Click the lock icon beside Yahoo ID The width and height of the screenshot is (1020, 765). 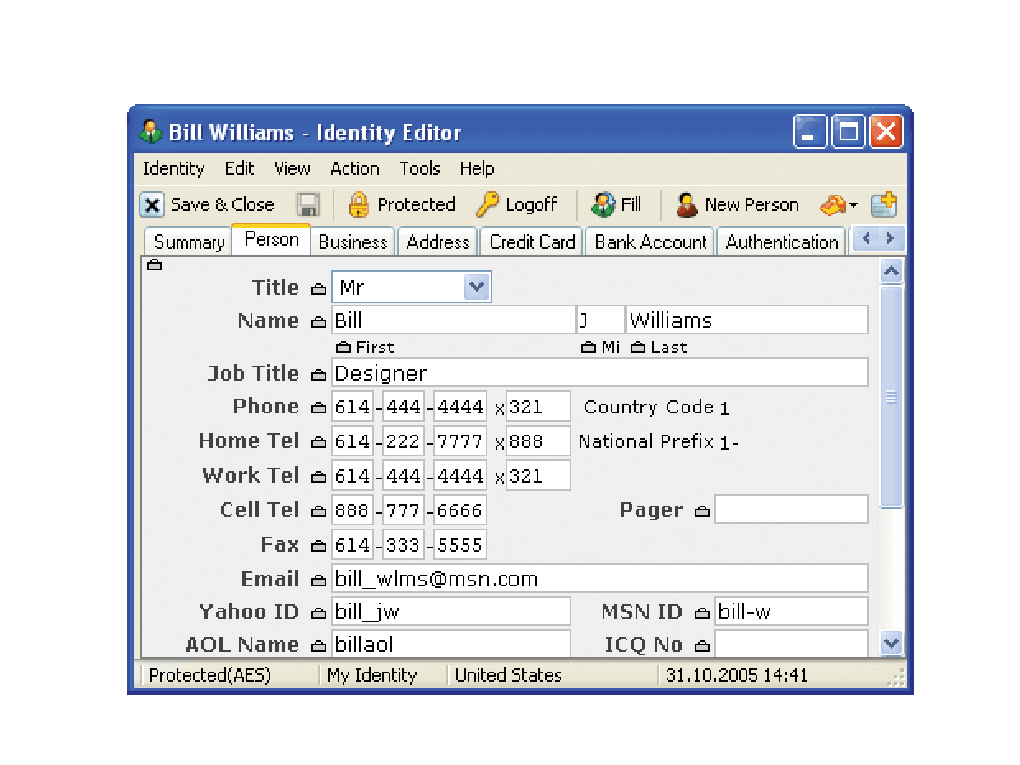318,613
